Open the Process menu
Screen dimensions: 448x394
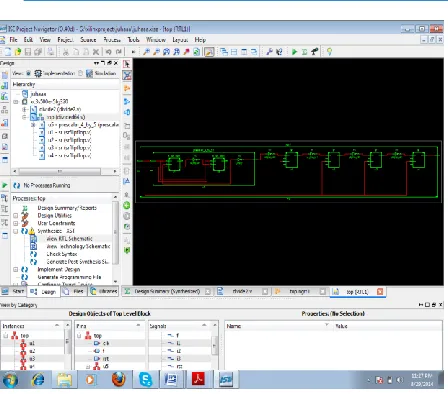pyautogui.click(x=112, y=40)
